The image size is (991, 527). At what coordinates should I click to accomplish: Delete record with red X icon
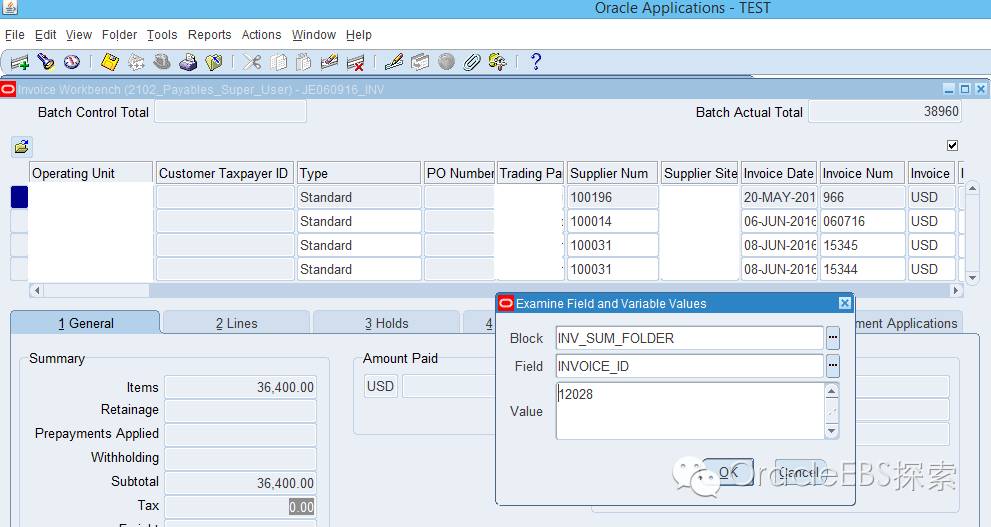click(356, 62)
